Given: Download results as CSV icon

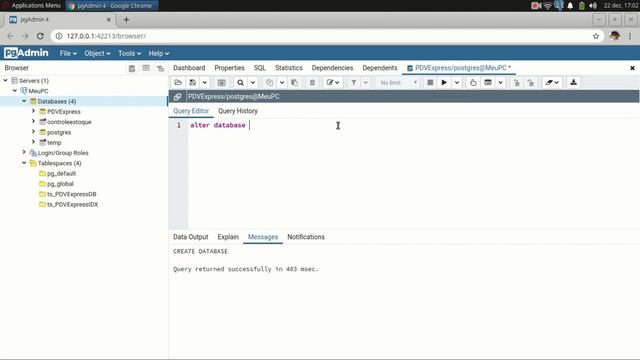Looking at the screenshot, I should 573,82.
